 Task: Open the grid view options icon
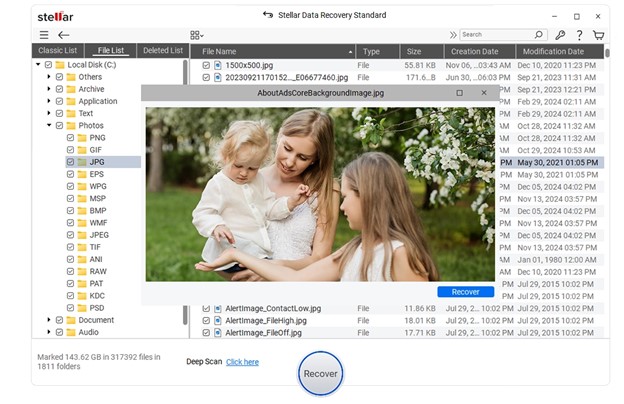point(196,35)
